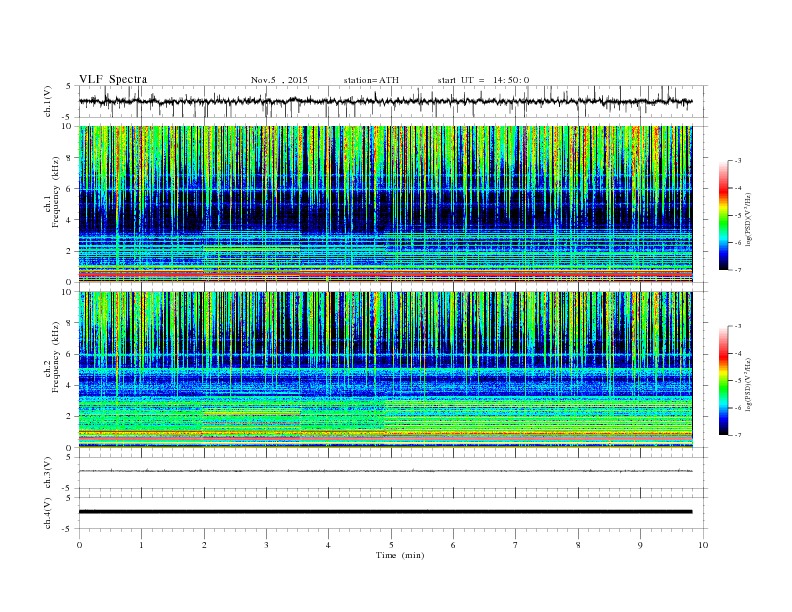Viewport: 792px width, 612px height.
Task: Click the ch.1 spectrogram 6 kHz tick label
Action: click(x=69, y=189)
